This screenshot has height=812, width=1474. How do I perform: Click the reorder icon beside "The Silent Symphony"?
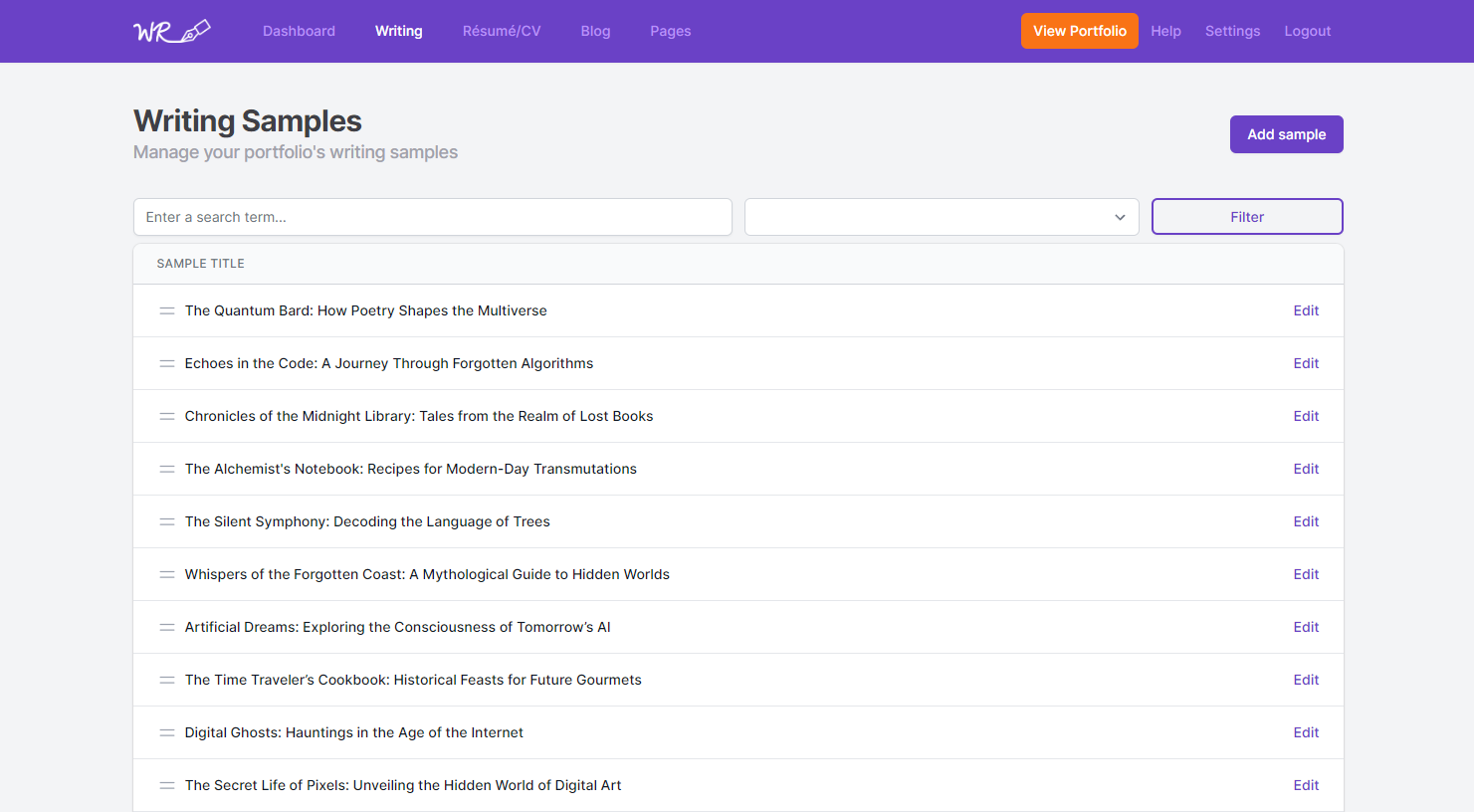pyautogui.click(x=166, y=520)
